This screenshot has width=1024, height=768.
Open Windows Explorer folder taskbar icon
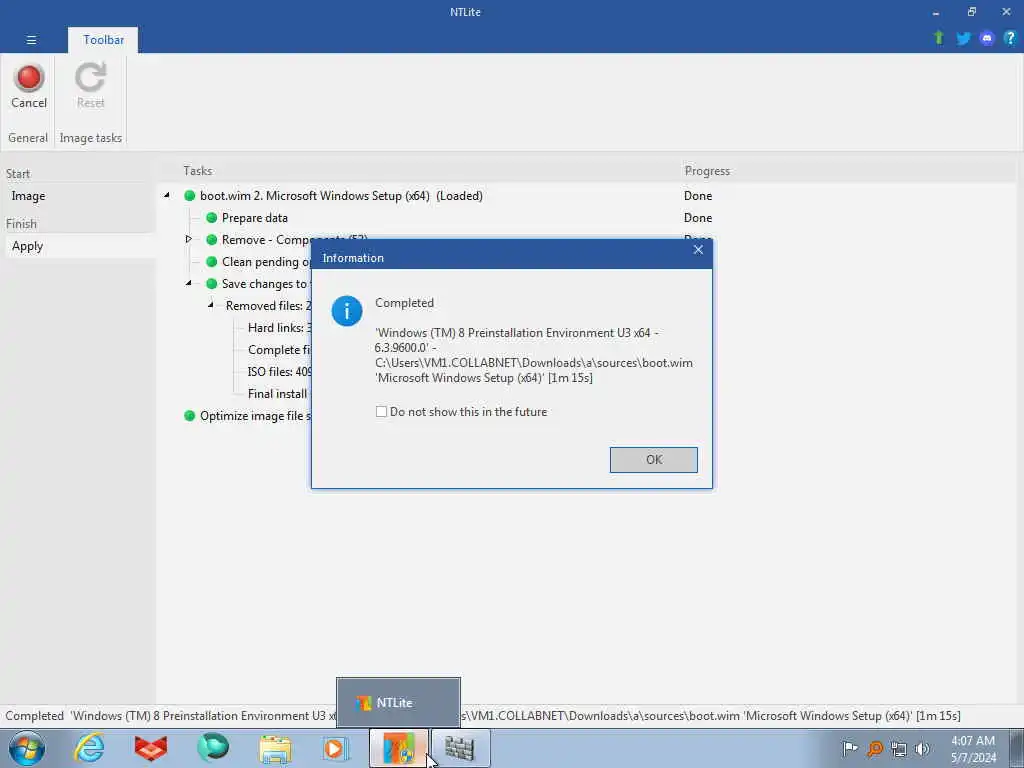276,749
